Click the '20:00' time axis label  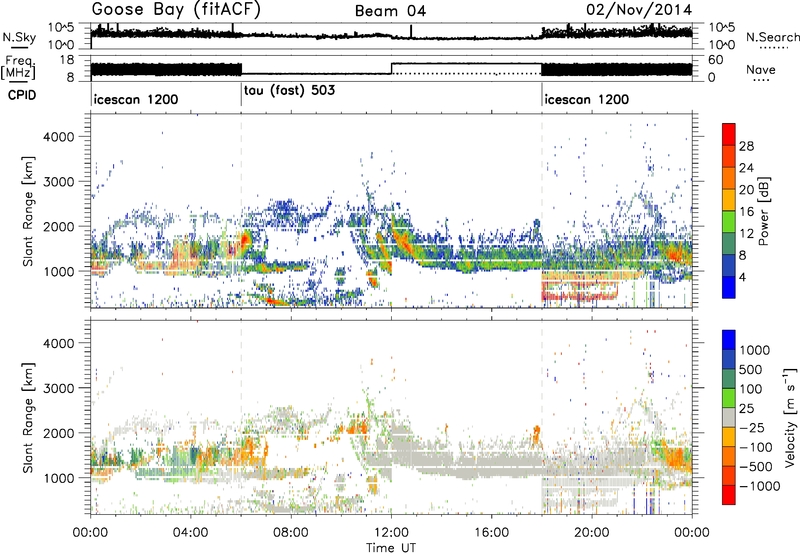click(x=592, y=533)
